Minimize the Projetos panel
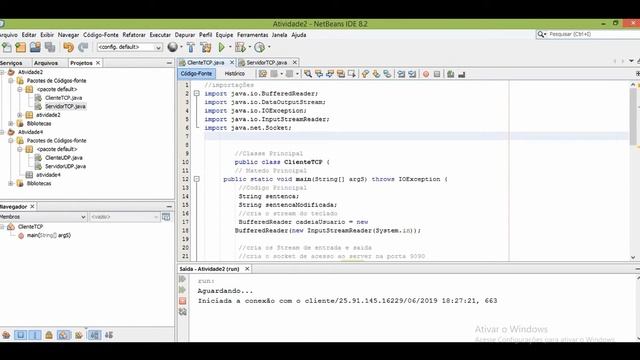640x360 pixels. [169, 63]
